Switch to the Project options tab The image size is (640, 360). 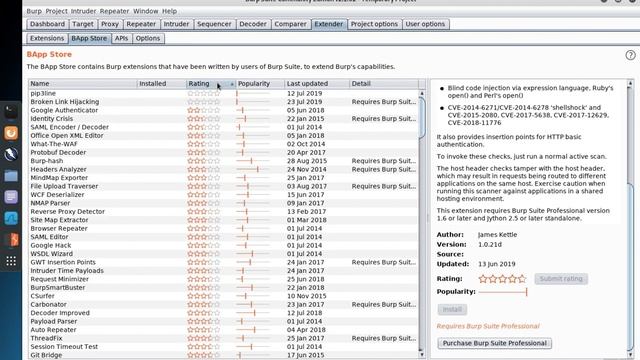pyautogui.click(x=374, y=24)
